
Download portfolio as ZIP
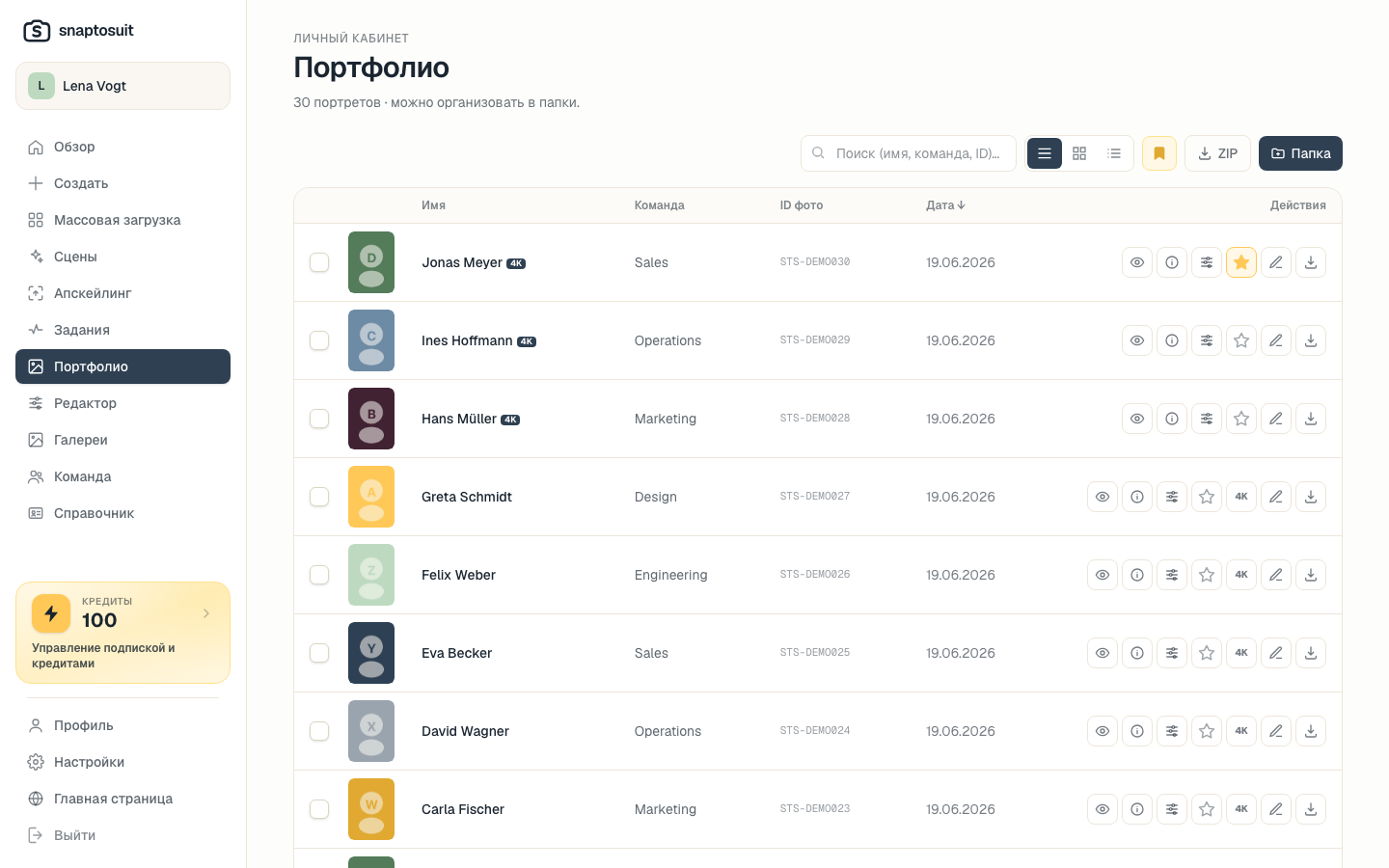(1217, 153)
